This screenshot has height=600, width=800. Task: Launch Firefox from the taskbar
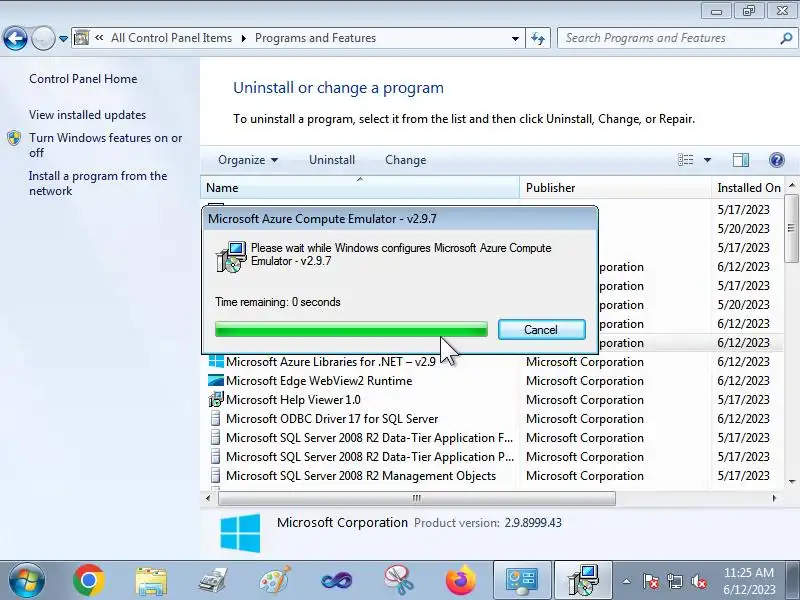click(x=461, y=581)
